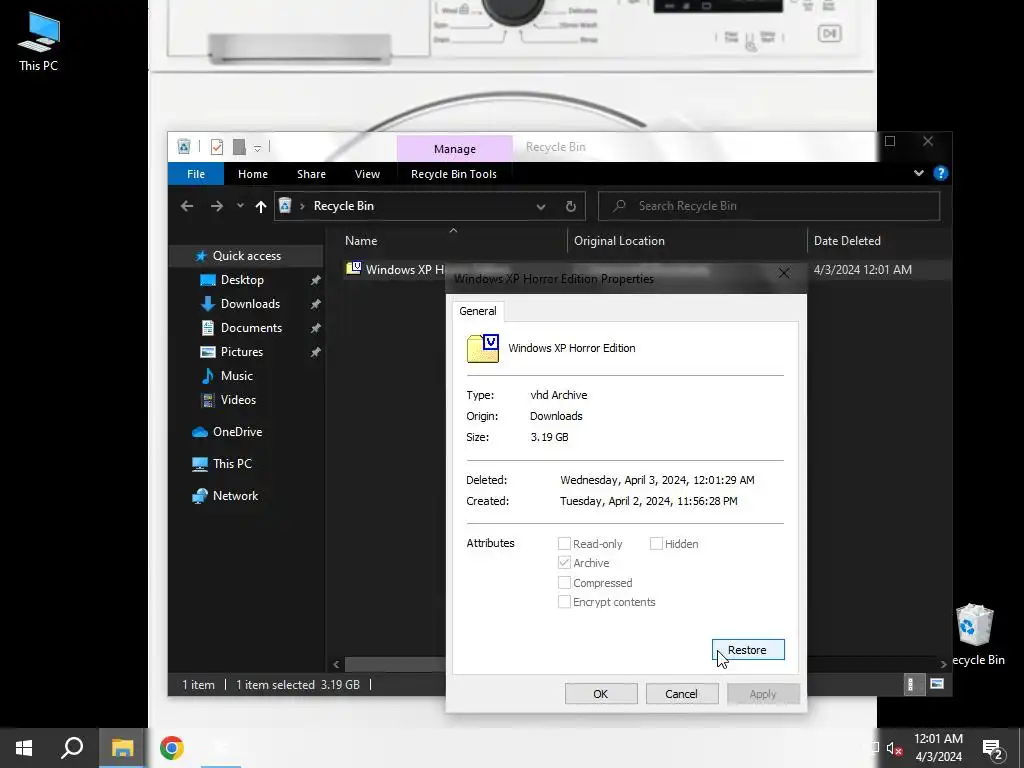Click the blue Help question mark icon
The image size is (1024, 768).
(940, 173)
